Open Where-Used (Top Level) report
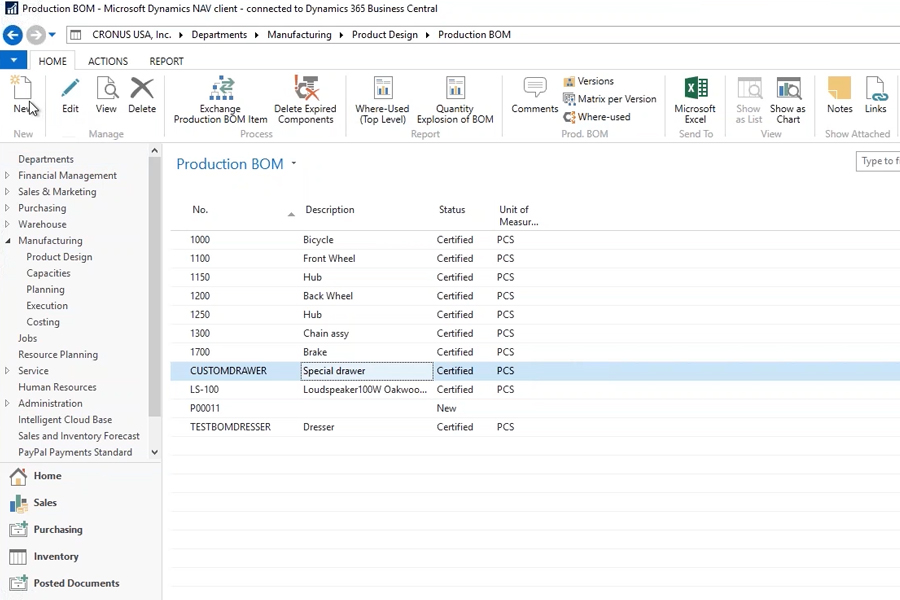Viewport: 900px width, 600px height. (x=382, y=99)
